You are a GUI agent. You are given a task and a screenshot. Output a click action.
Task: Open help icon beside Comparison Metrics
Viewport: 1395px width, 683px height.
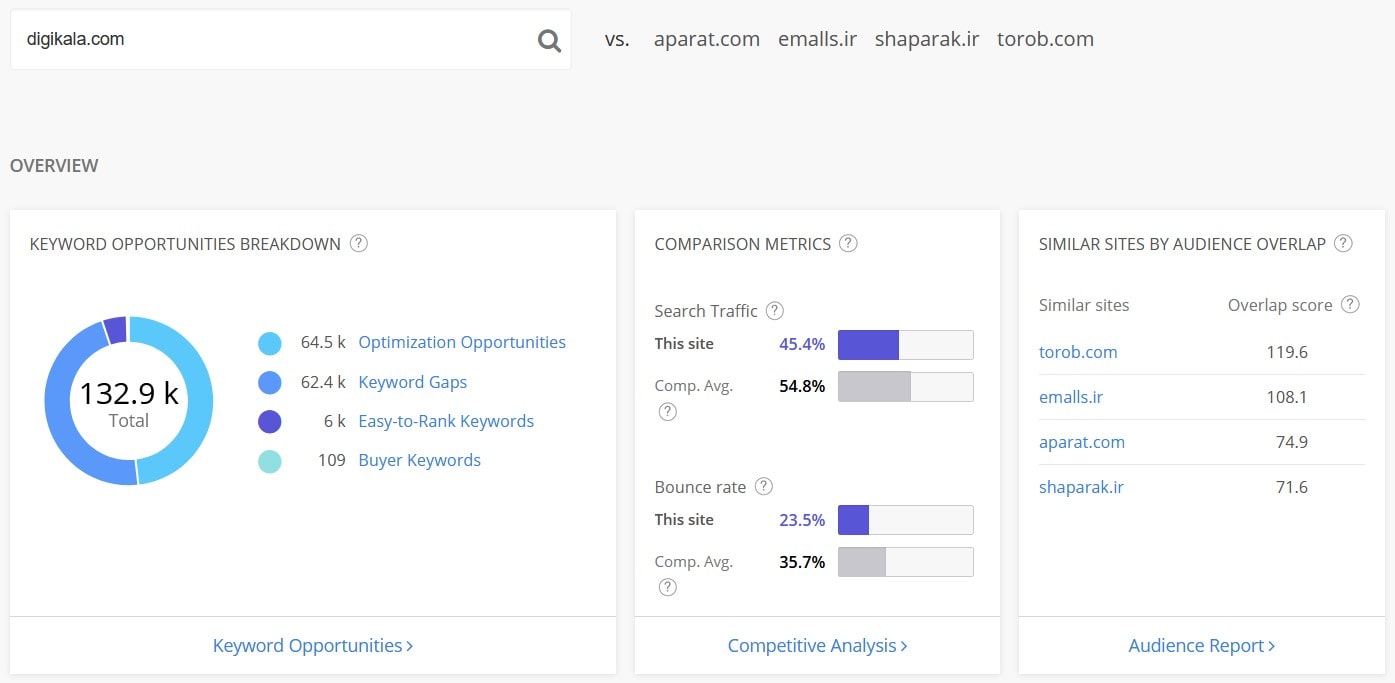pos(848,243)
